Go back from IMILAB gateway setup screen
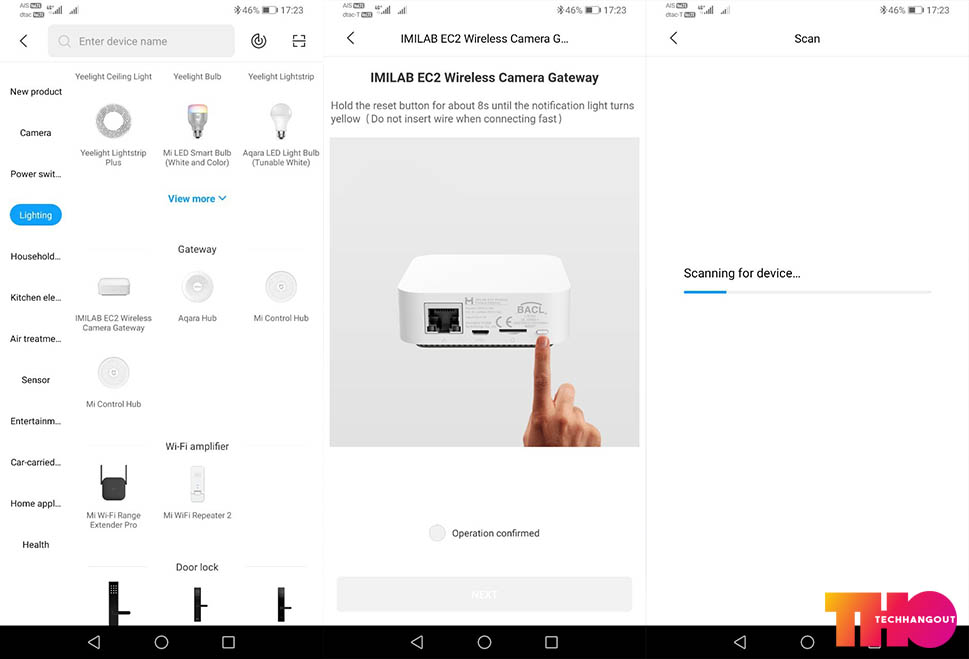This screenshot has width=969, height=659. [x=350, y=38]
